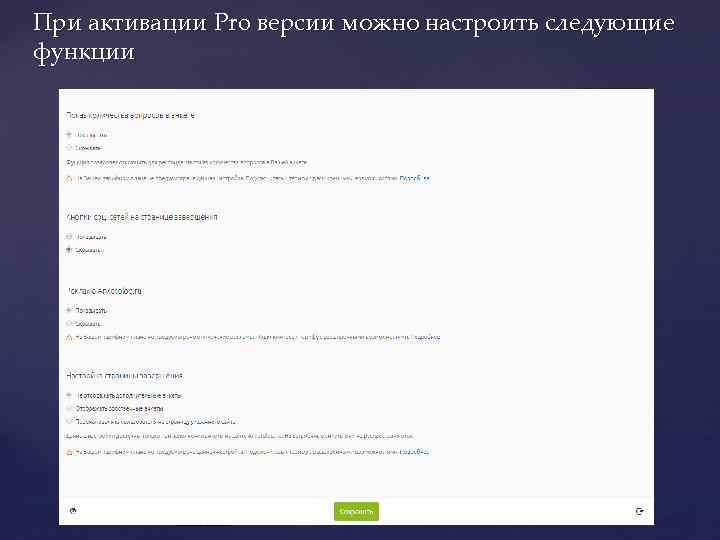Click the slide title При активации Pro версии

[x=354, y=37]
